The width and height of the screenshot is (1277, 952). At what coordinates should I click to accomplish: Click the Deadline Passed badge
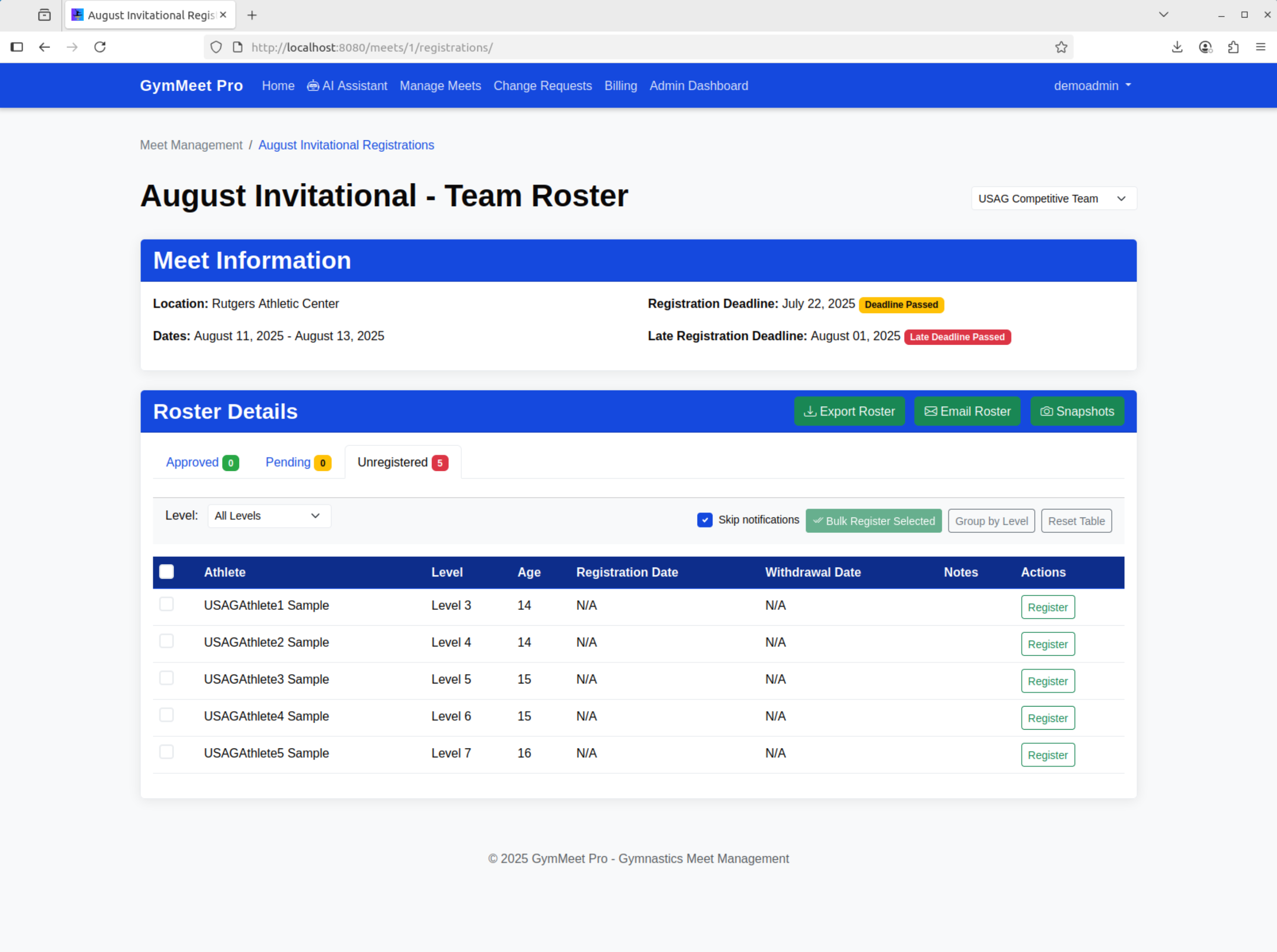(901, 304)
